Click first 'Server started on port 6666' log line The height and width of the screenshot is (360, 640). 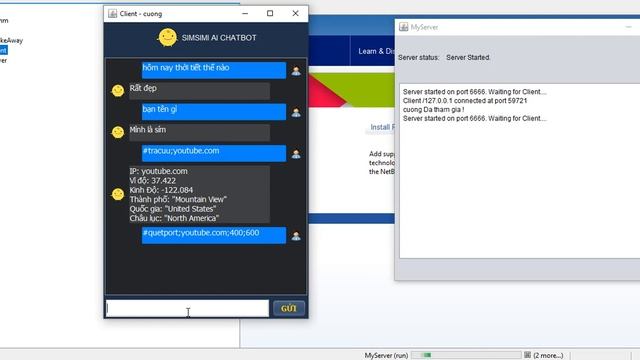point(474,91)
